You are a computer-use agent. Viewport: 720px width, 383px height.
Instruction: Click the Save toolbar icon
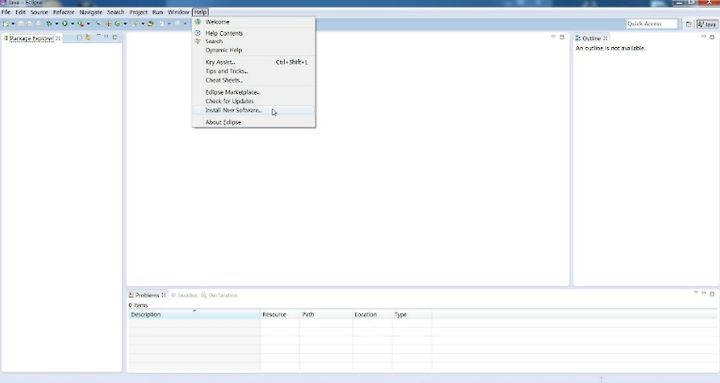point(21,23)
